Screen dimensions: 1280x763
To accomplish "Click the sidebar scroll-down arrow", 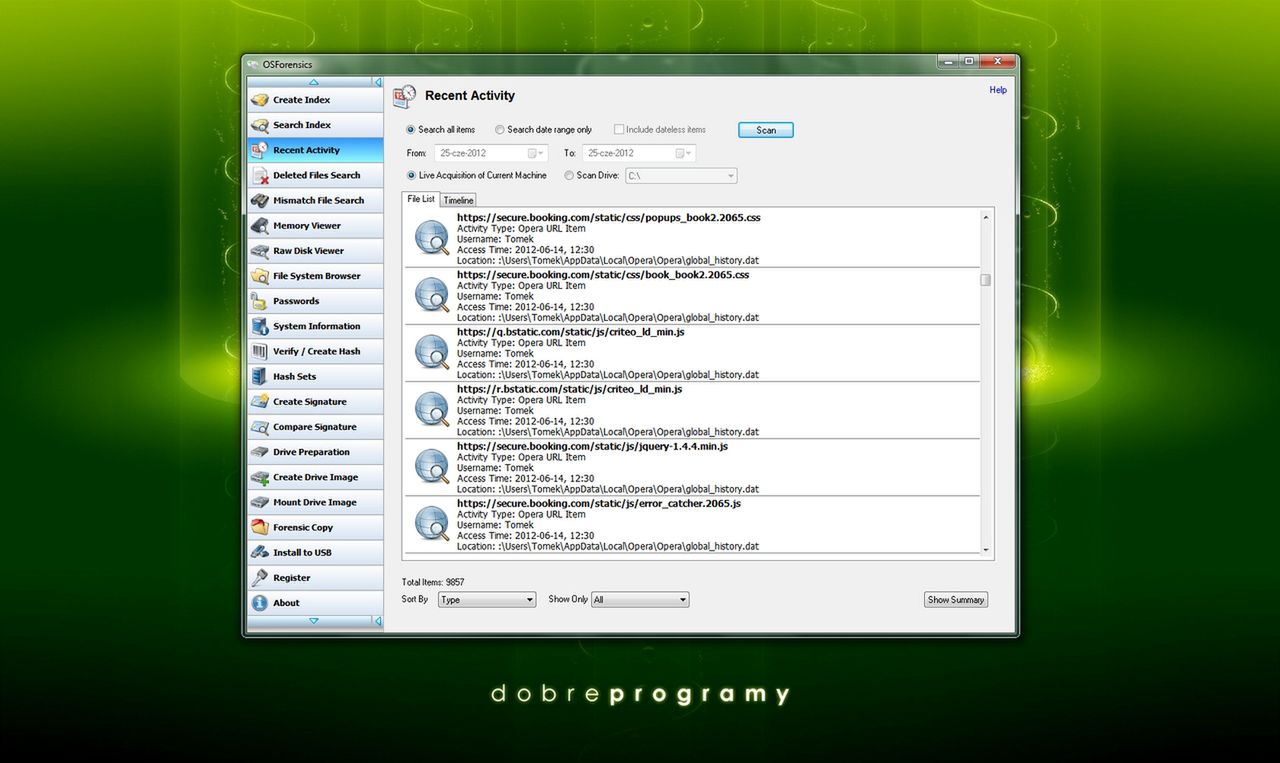I will point(313,621).
